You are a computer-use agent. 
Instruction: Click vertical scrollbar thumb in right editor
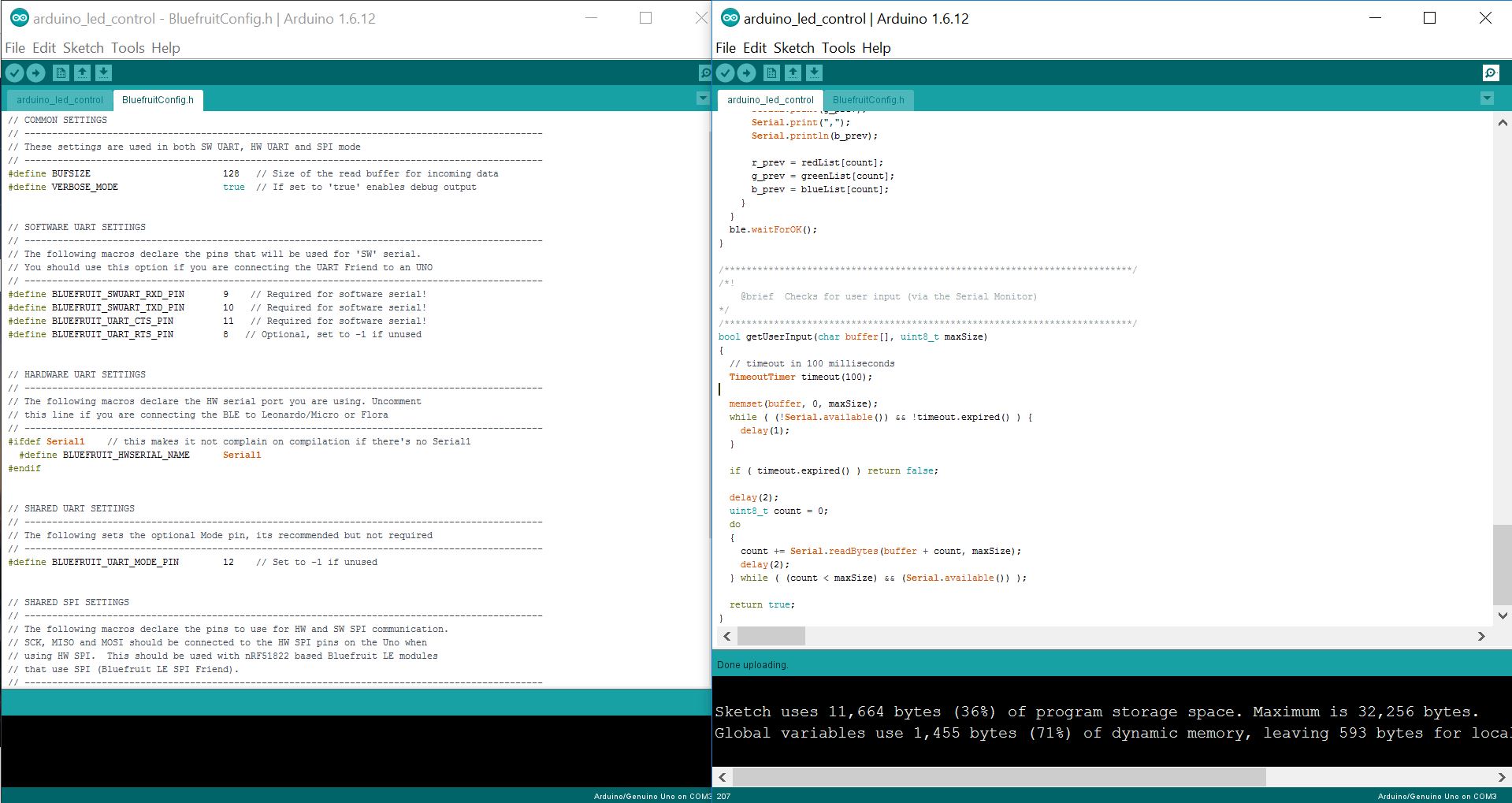[x=1503, y=564]
